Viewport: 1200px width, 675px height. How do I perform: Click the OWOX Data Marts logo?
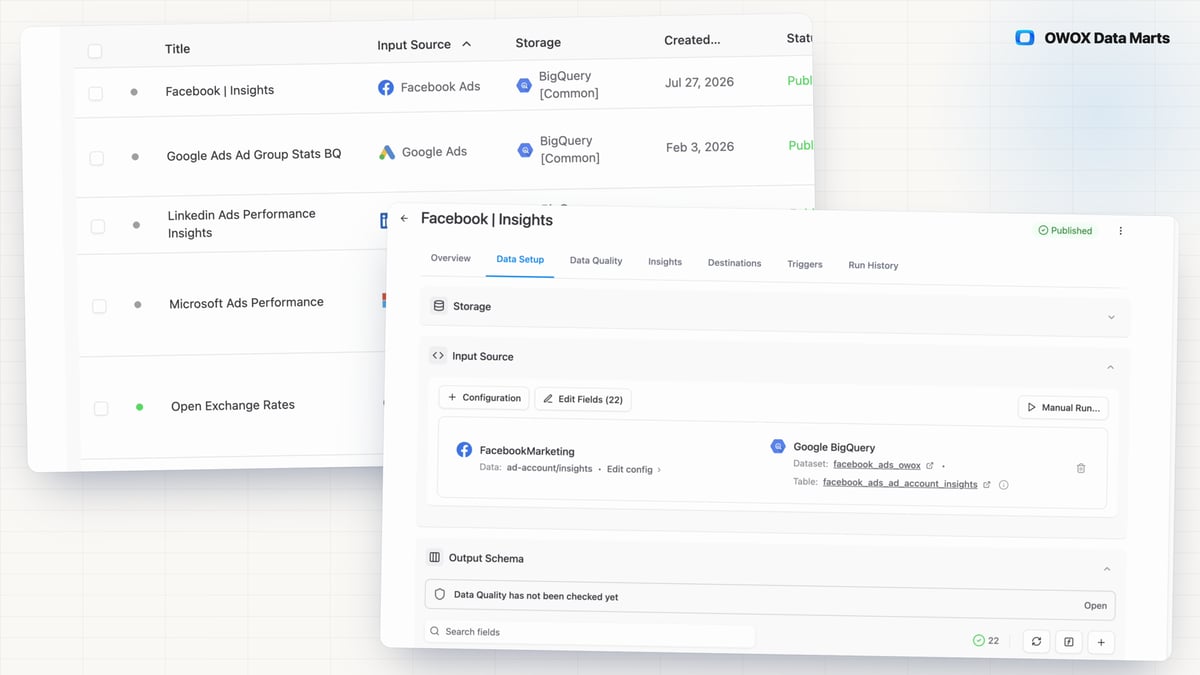click(x=1092, y=38)
